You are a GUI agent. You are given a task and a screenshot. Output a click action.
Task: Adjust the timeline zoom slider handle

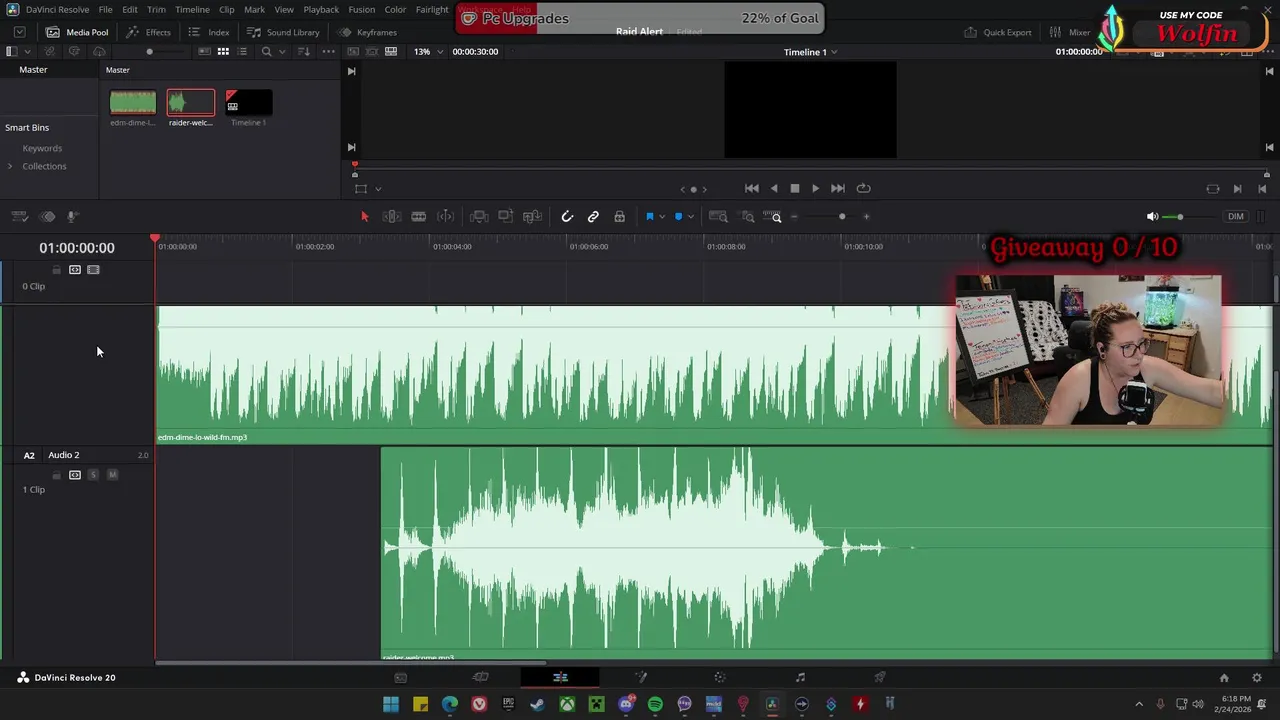point(842,216)
